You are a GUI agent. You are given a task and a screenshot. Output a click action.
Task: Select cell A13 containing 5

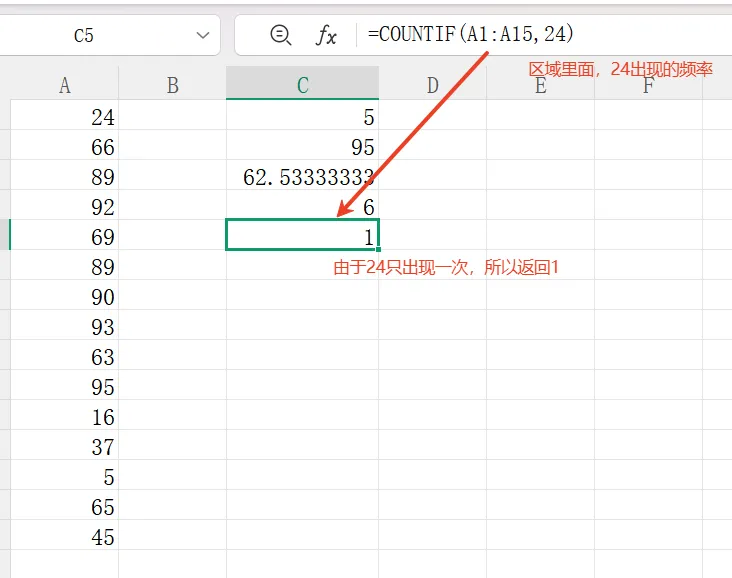coord(64,474)
